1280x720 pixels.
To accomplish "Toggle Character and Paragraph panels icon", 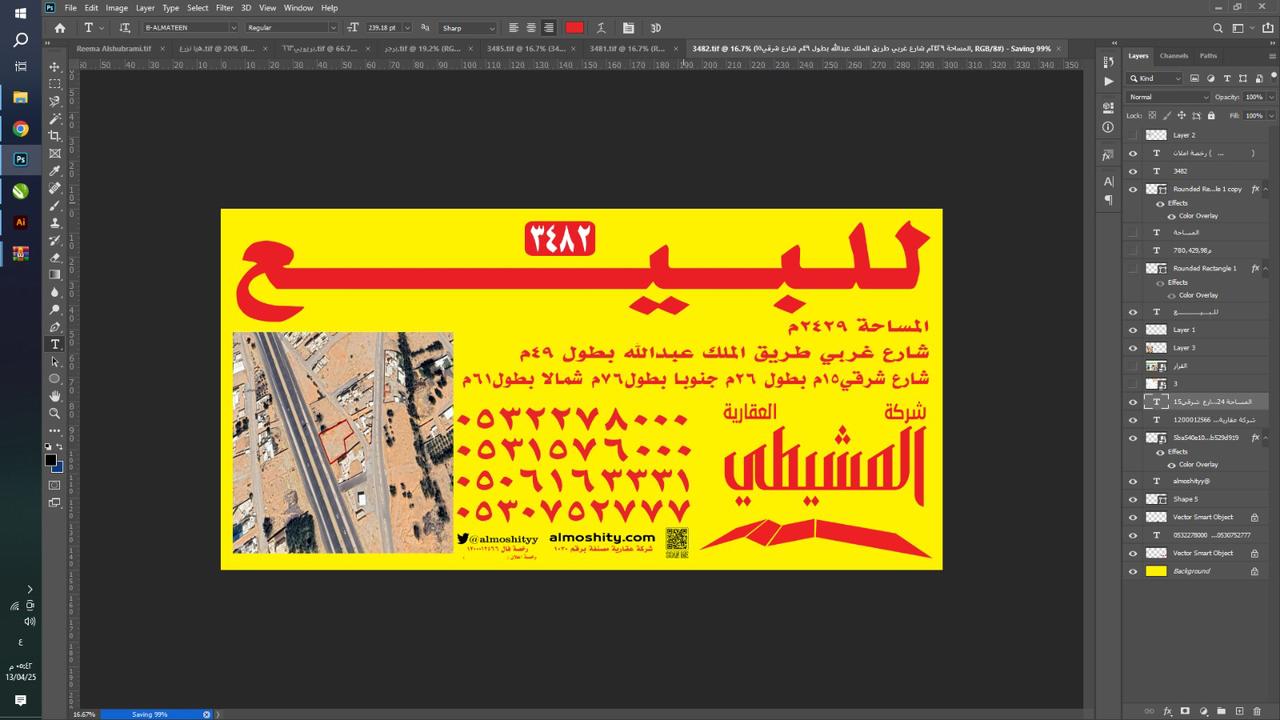I will [628, 28].
